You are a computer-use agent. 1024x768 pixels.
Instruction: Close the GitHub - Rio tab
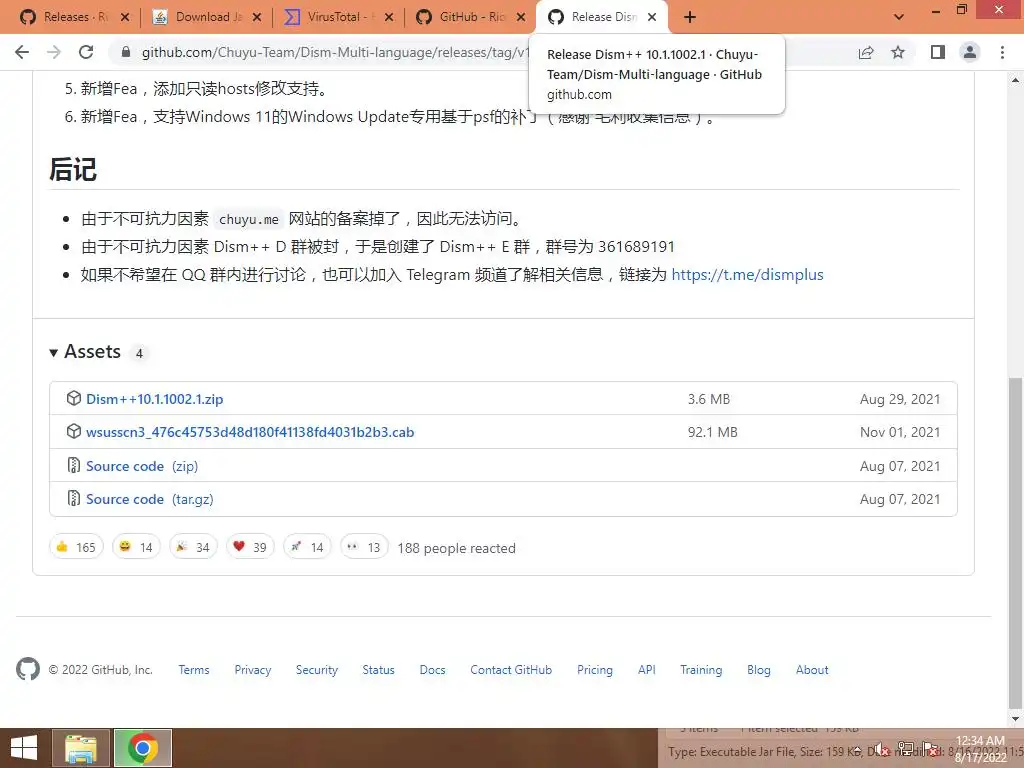click(520, 17)
